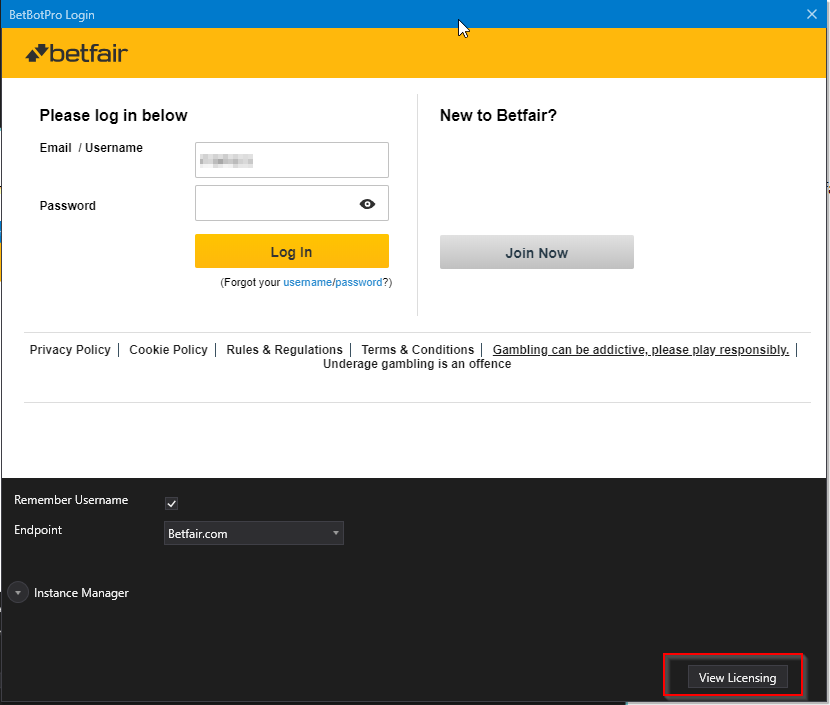
Task: Open the Privacy Policy link
Action: [70, 350]
